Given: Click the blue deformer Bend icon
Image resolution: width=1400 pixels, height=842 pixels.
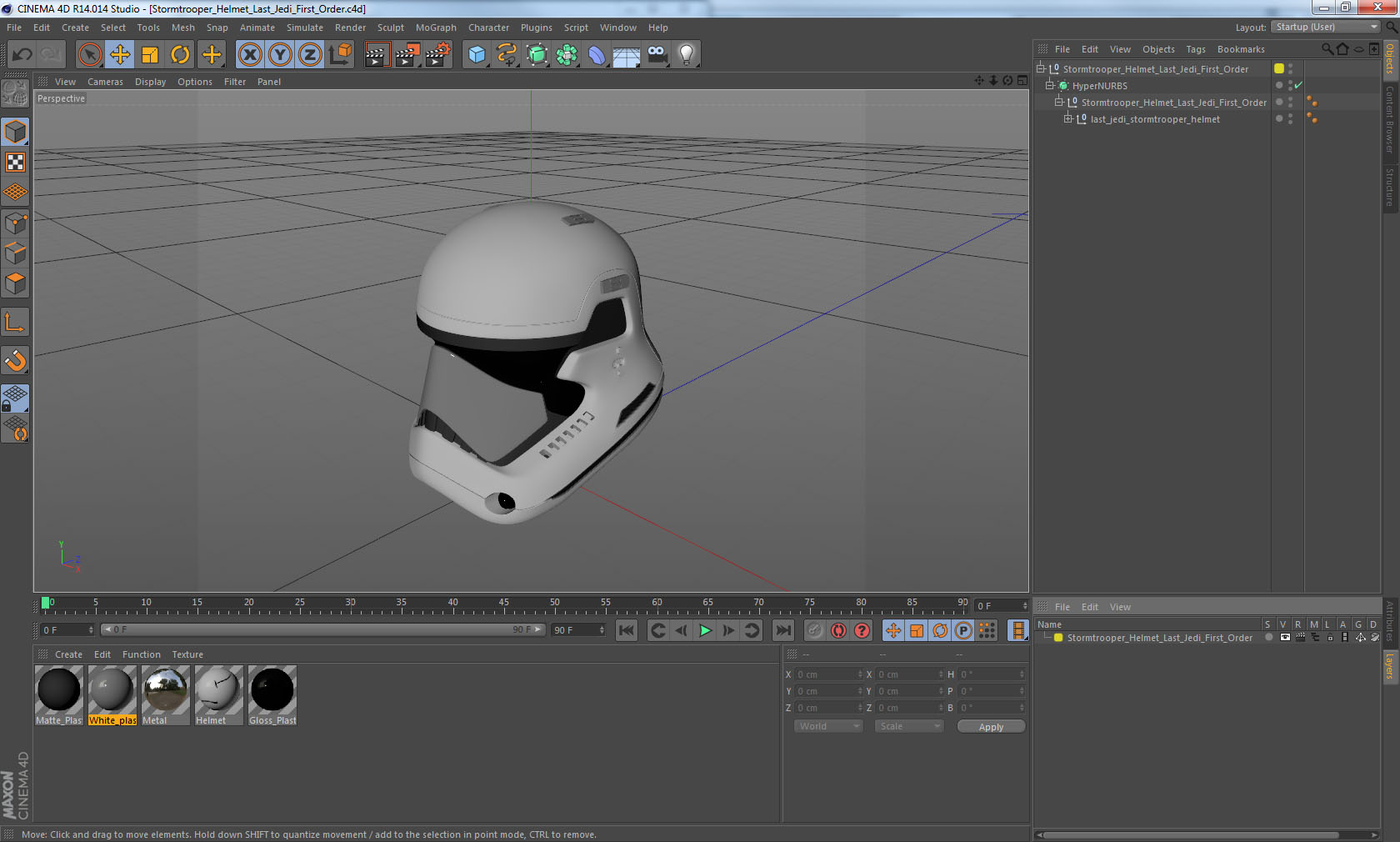Looking at the screenshot, I should click(597, 55).
